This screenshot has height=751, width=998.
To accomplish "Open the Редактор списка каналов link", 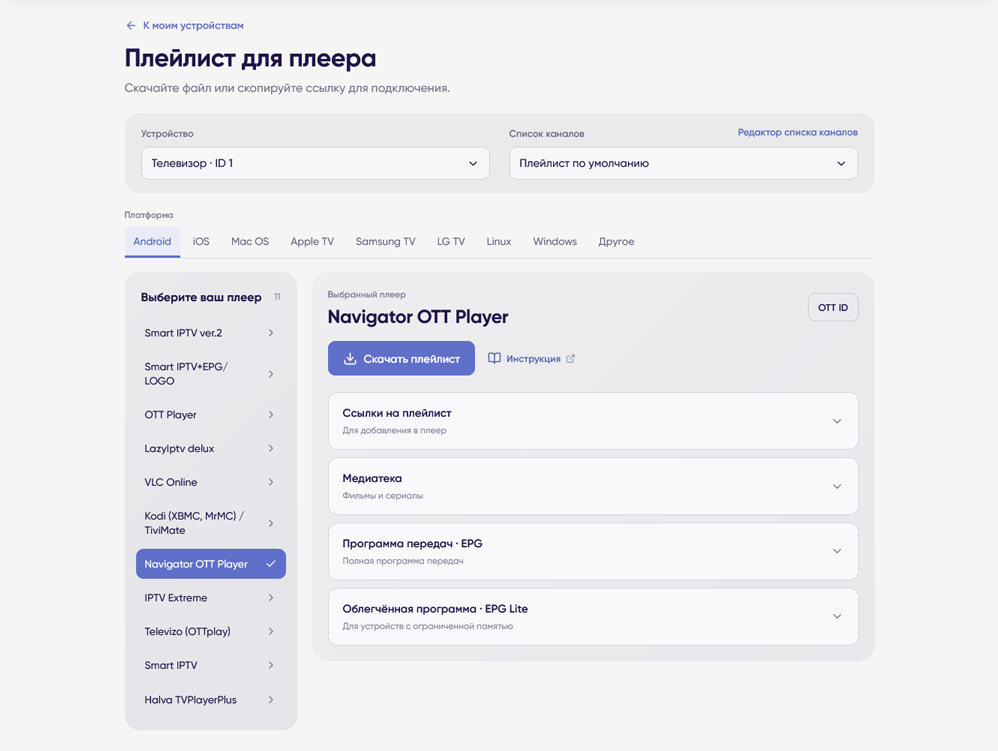I will click(798, 132).
